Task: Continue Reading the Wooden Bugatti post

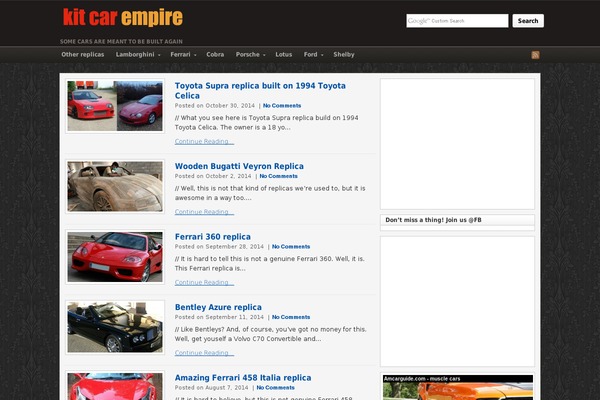Action: click(204, 212)
